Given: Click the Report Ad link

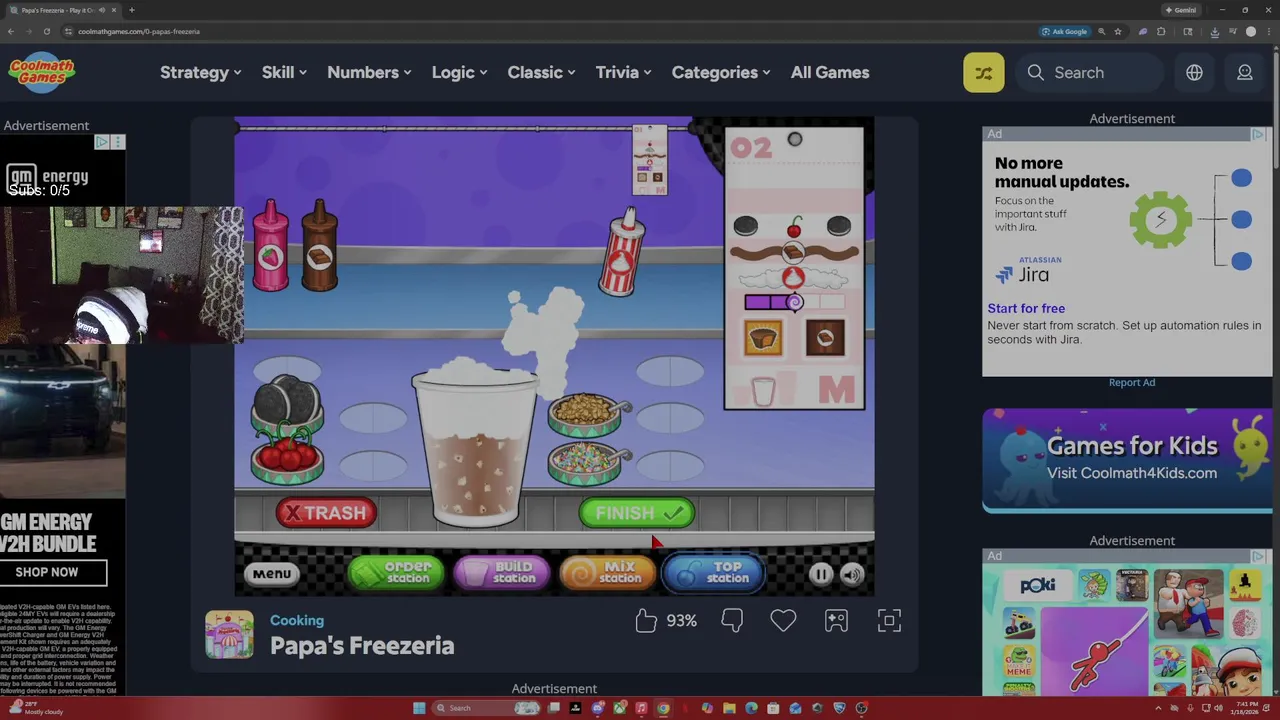Looking at the screenshot, I should 1132,382.
